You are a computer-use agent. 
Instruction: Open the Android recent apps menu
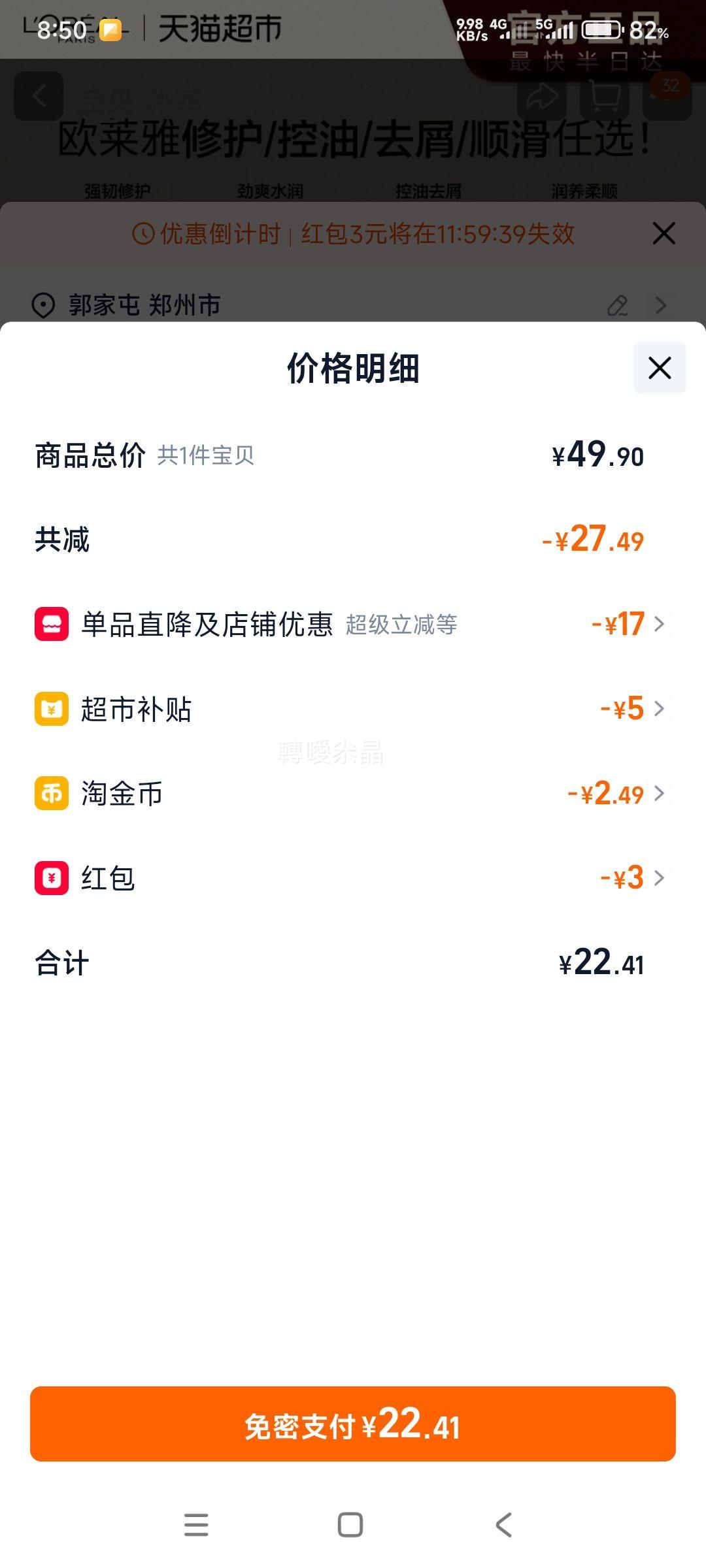click(196, 1525)
